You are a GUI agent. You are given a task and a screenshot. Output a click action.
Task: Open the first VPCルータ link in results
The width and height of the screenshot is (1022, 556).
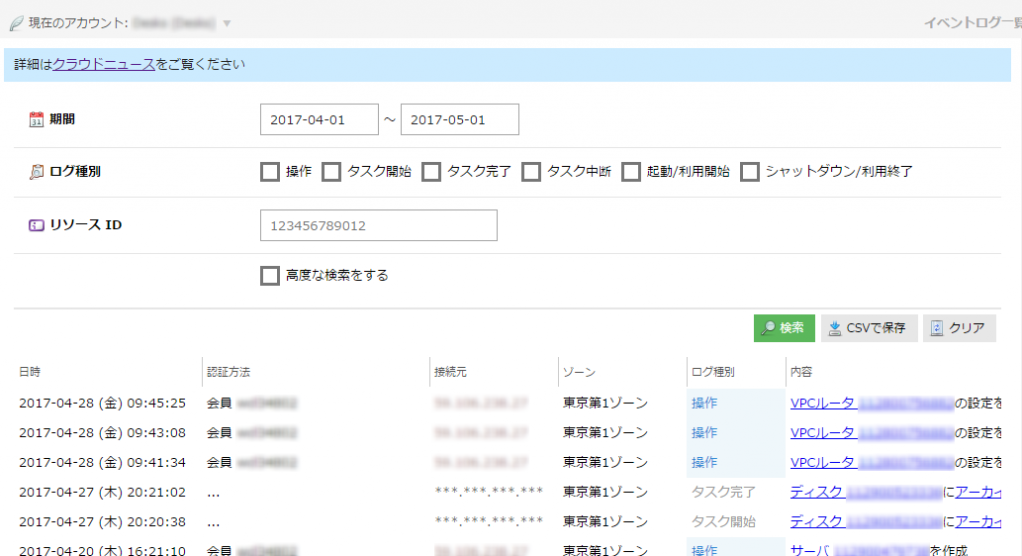coord(822,404)
